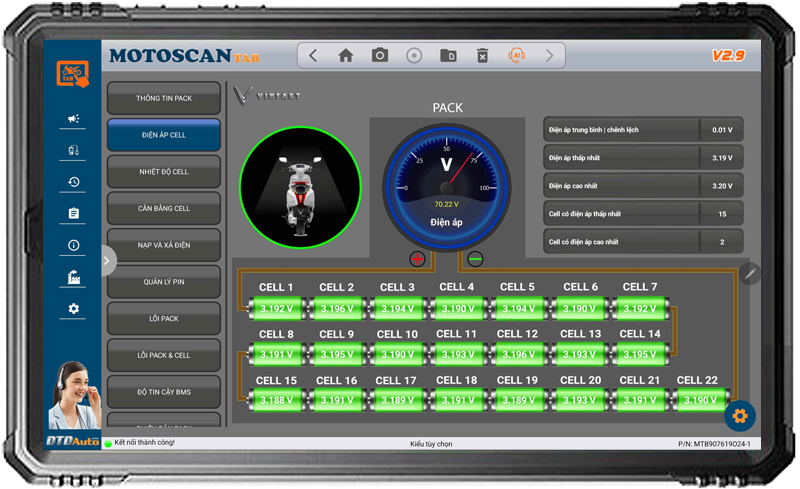
Task: Select CELL 7 battery indicator
Action: [640, 308]
